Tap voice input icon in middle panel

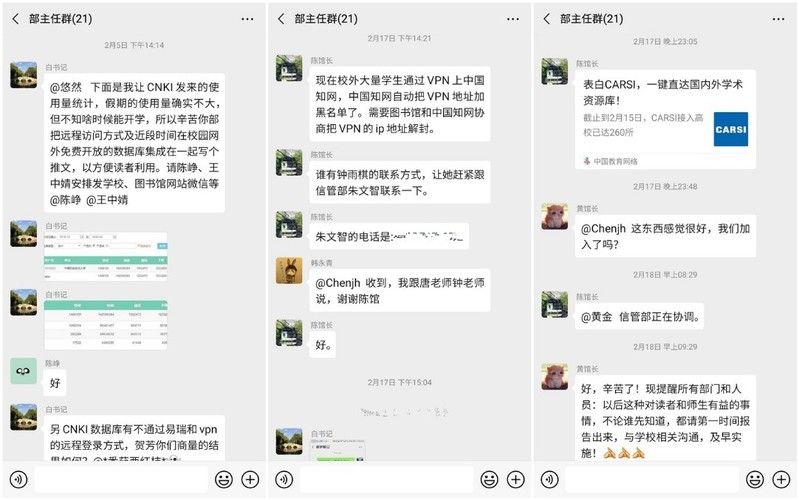pos(284,479)
